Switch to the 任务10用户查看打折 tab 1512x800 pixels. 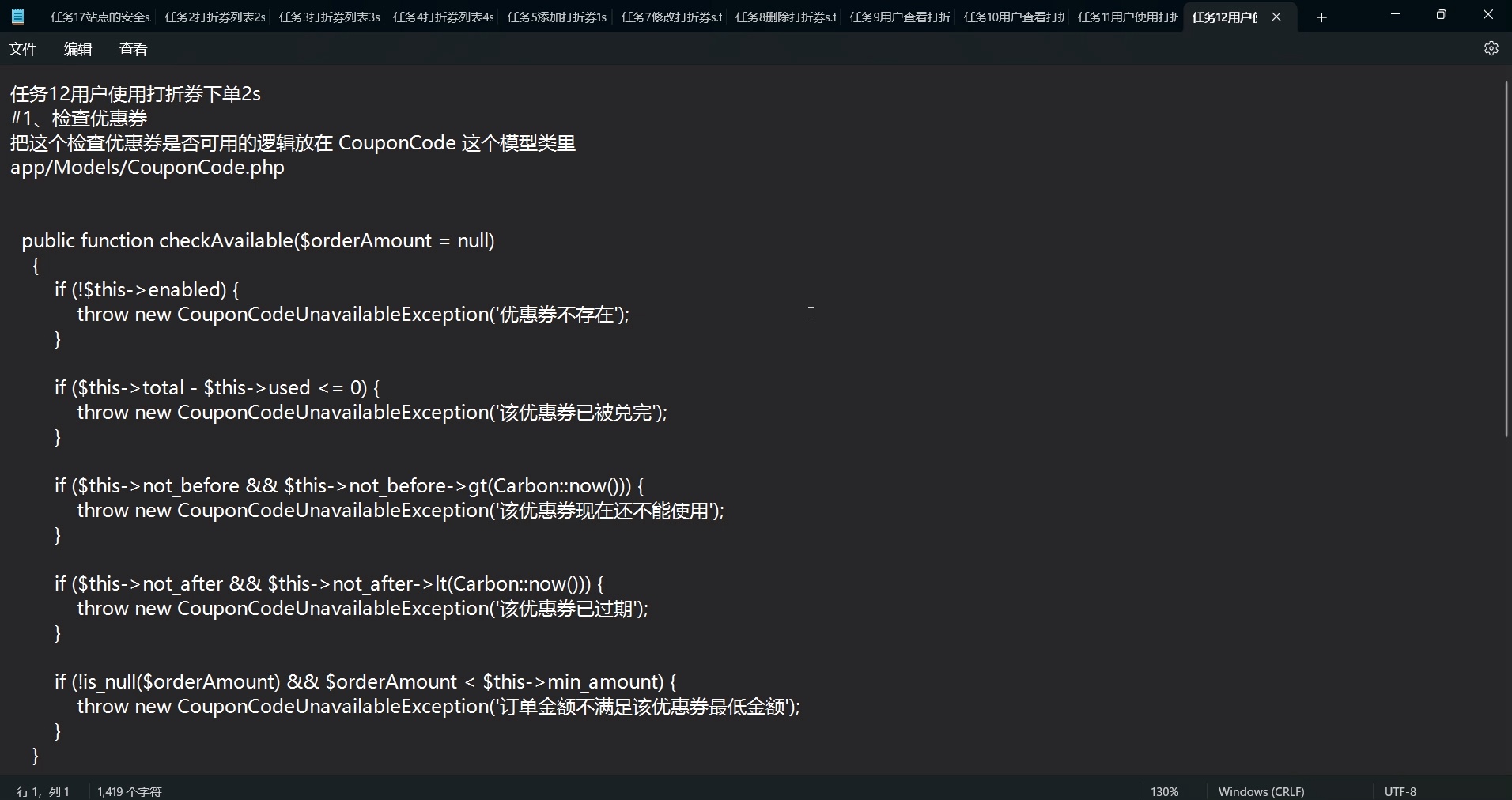(1013, 17)
